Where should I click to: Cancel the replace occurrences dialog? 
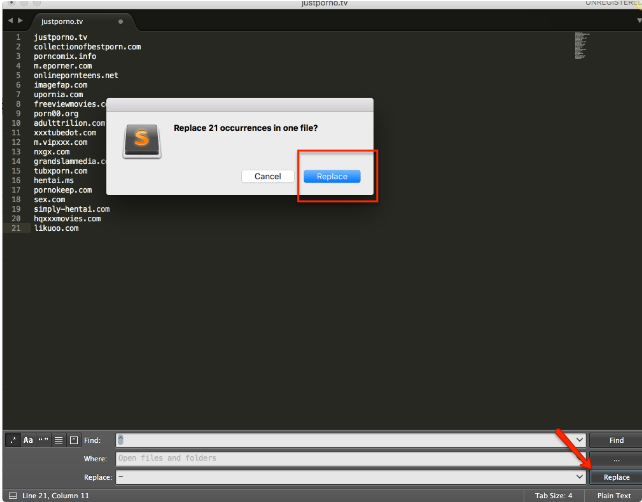(267, 176)
